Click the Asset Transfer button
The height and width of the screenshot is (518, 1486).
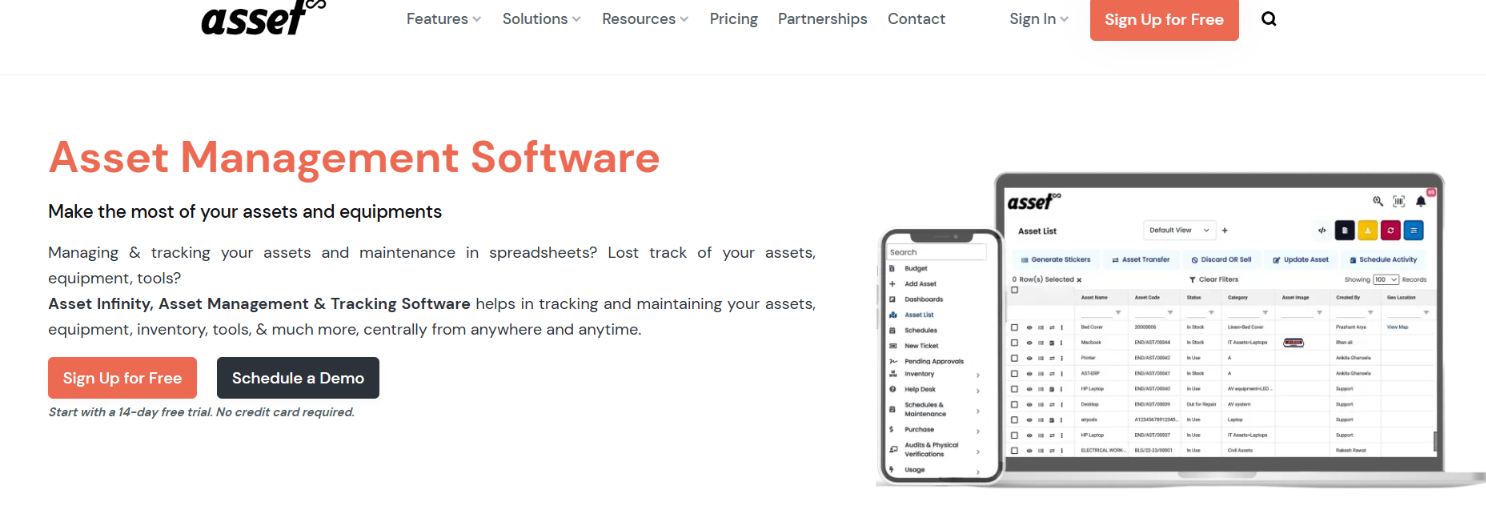click(x=1140, y=260)
